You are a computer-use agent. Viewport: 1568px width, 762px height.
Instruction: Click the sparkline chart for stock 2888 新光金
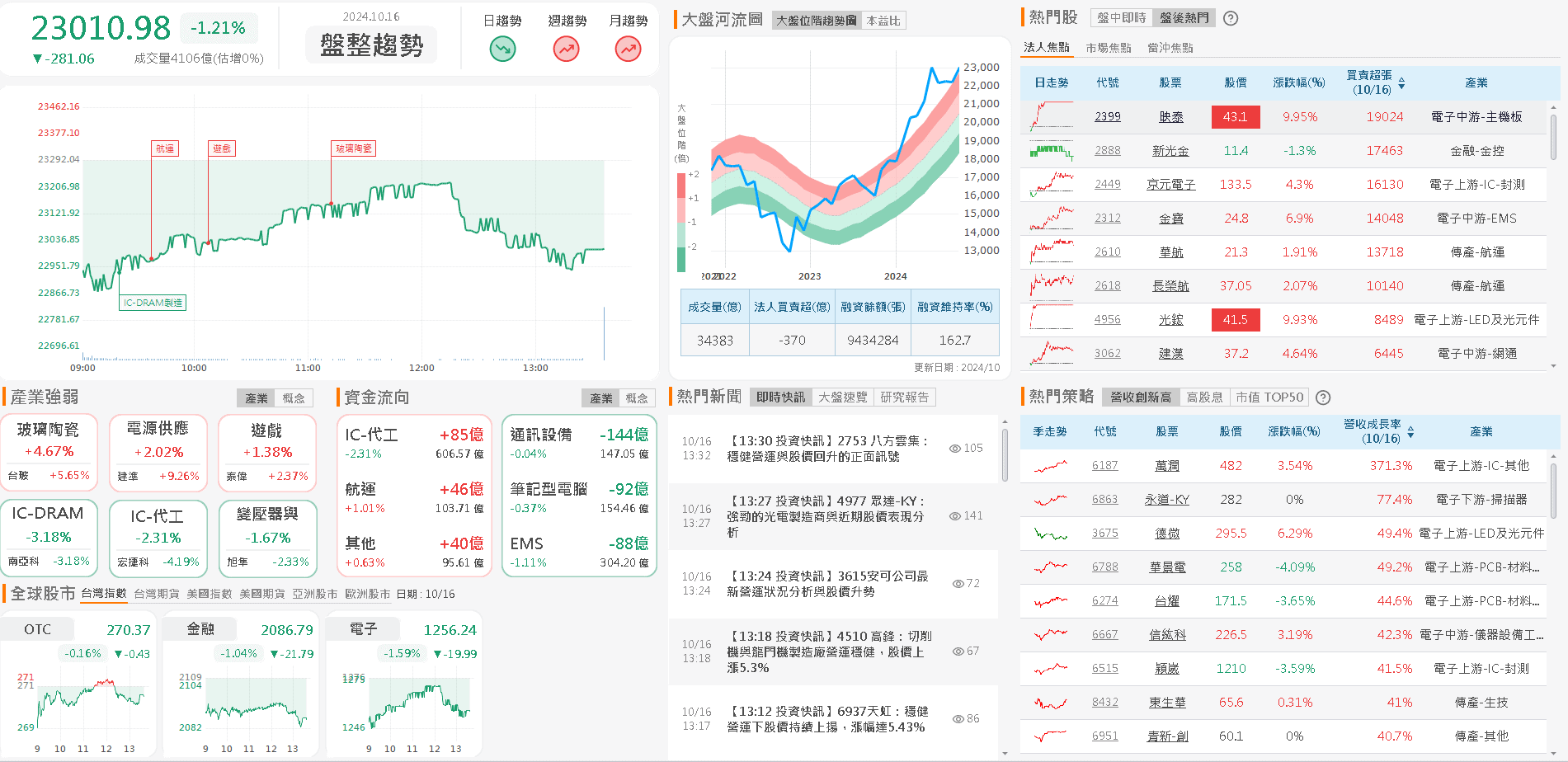pos(1052,151)
